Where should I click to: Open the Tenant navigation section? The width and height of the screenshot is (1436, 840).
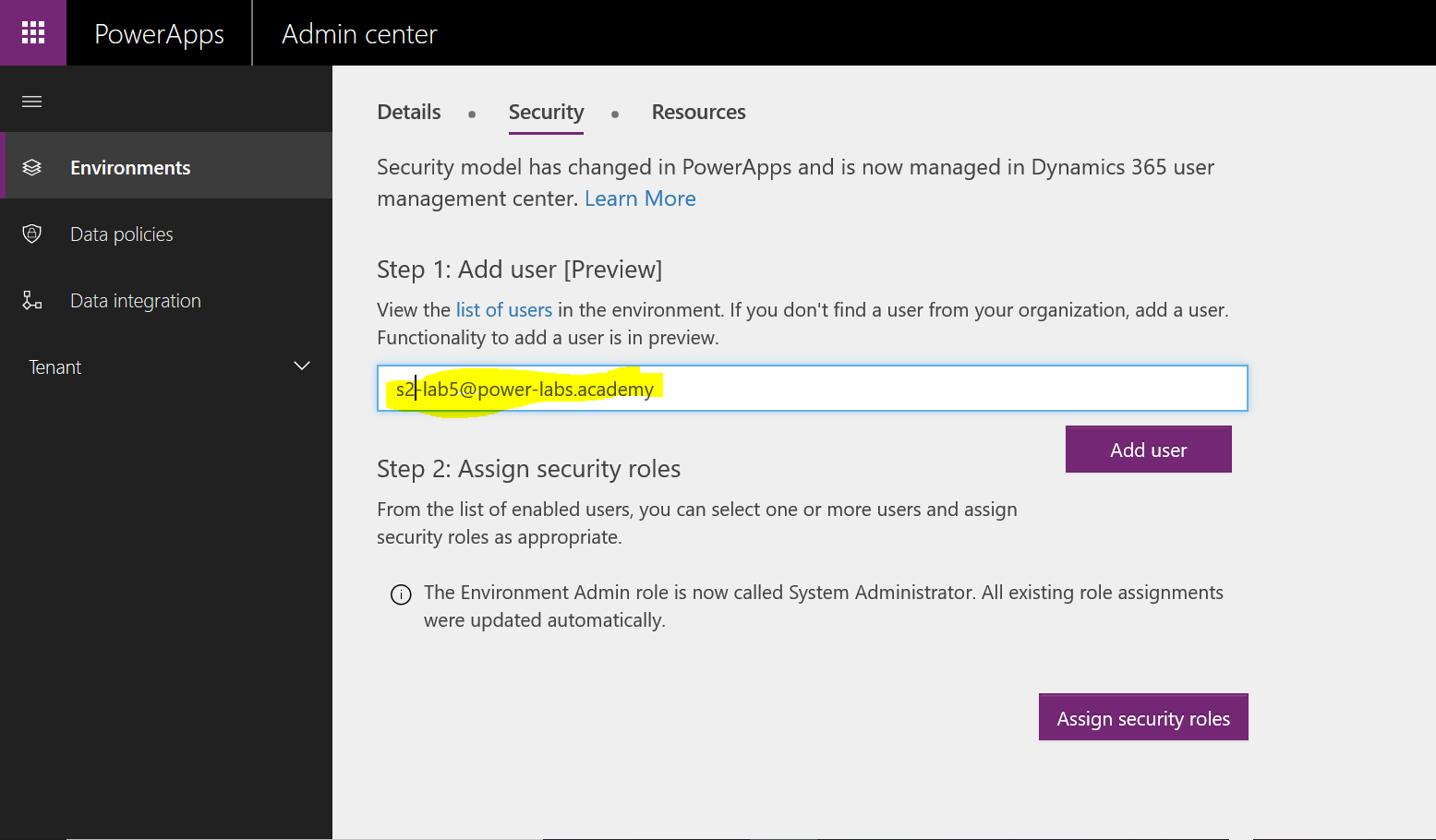pos(55,367)
